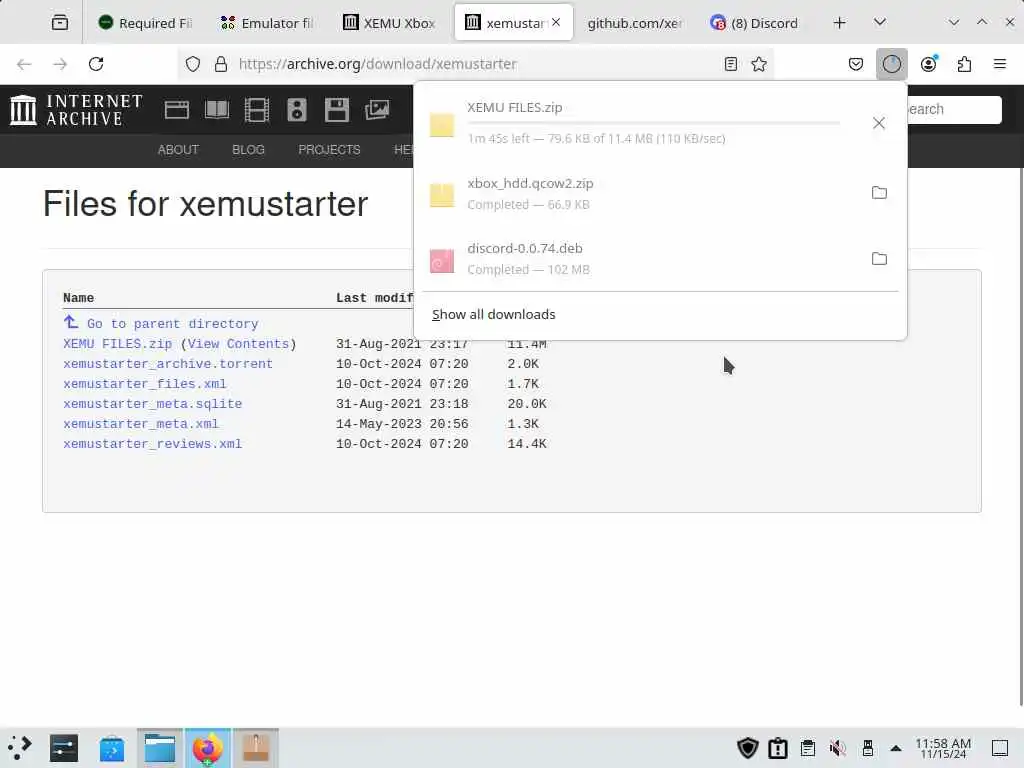Expand the list all tabs chevron
Image resolution: width=1024 pixels, height=768 pixels.
pos(880,23)
